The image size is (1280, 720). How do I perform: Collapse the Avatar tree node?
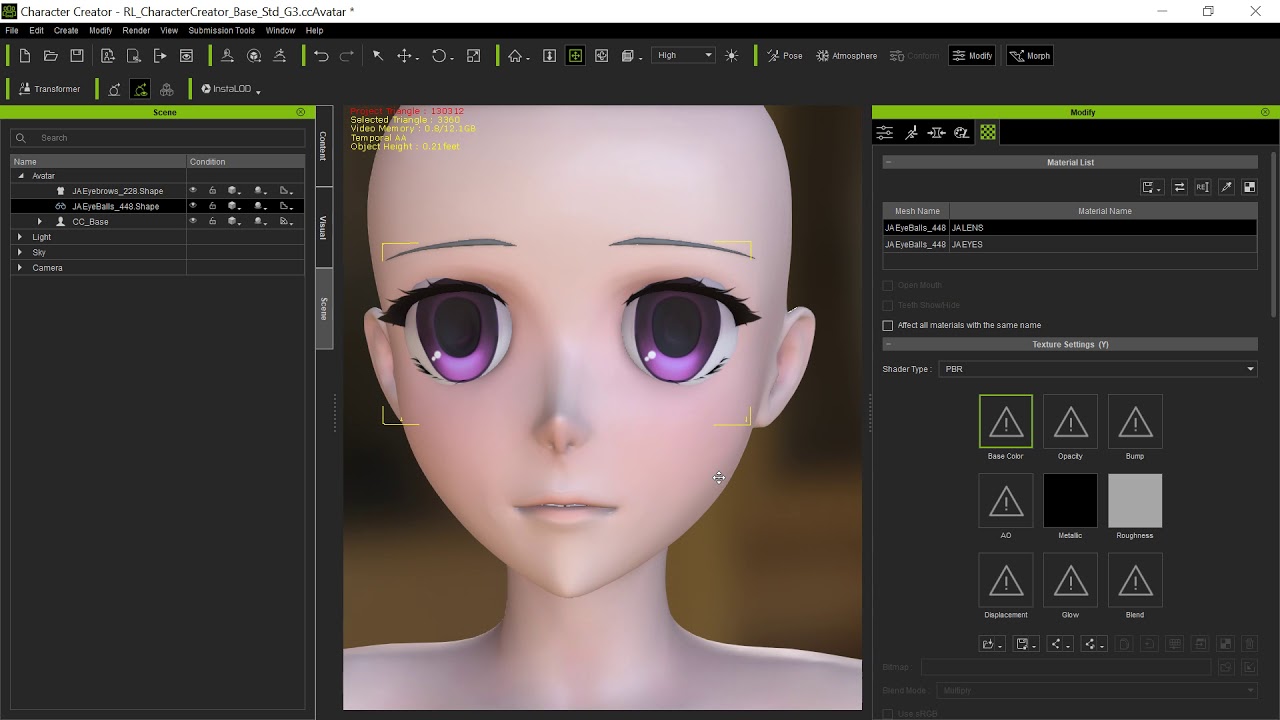tap(20, 176)
